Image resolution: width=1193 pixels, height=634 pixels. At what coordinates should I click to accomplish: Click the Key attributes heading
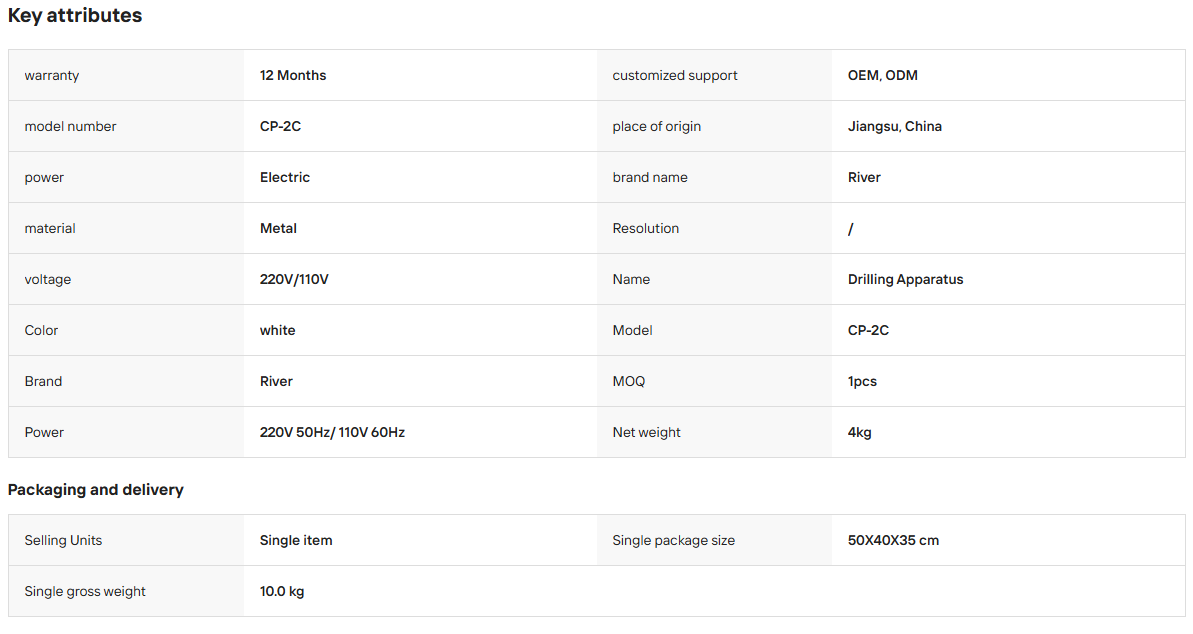pos(75,15)
